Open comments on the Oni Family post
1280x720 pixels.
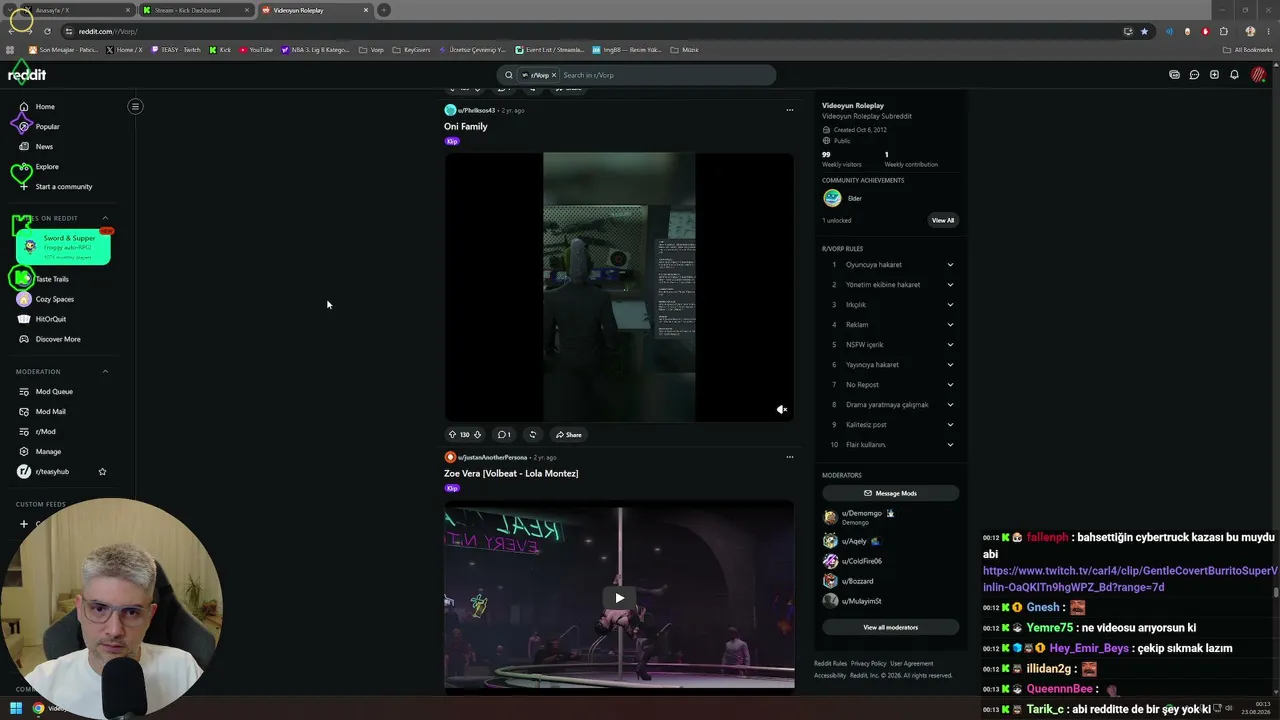[x=504, y=435]
